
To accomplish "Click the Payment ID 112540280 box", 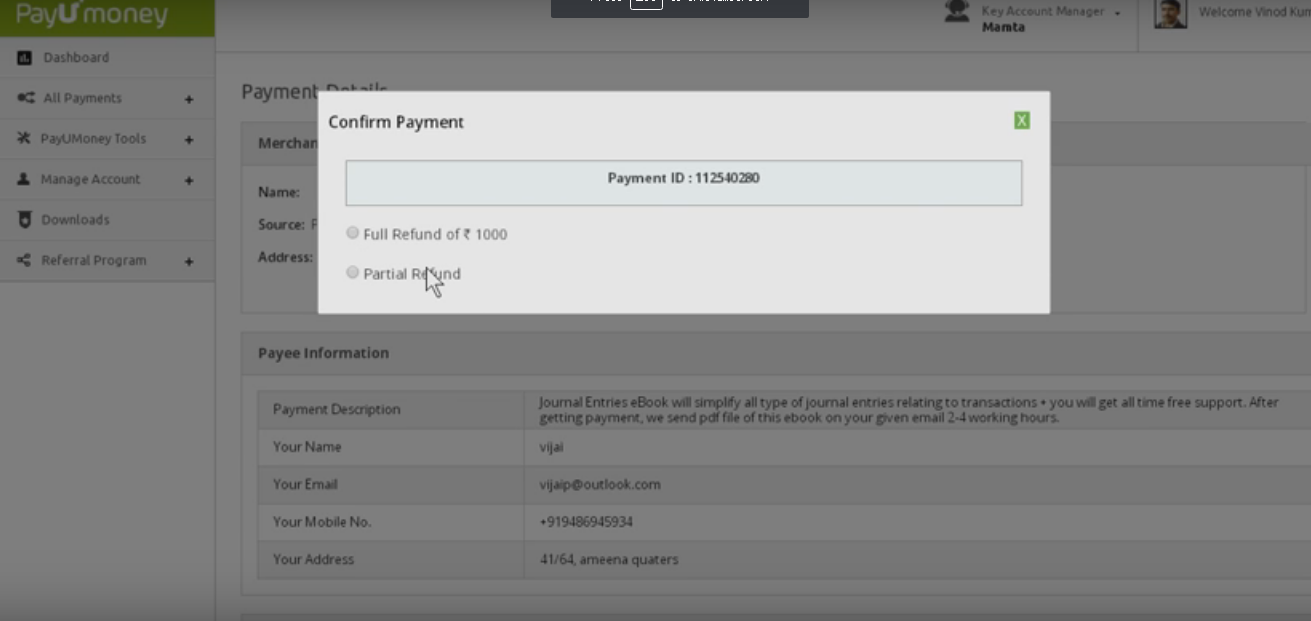I will (x=684, y=182).
